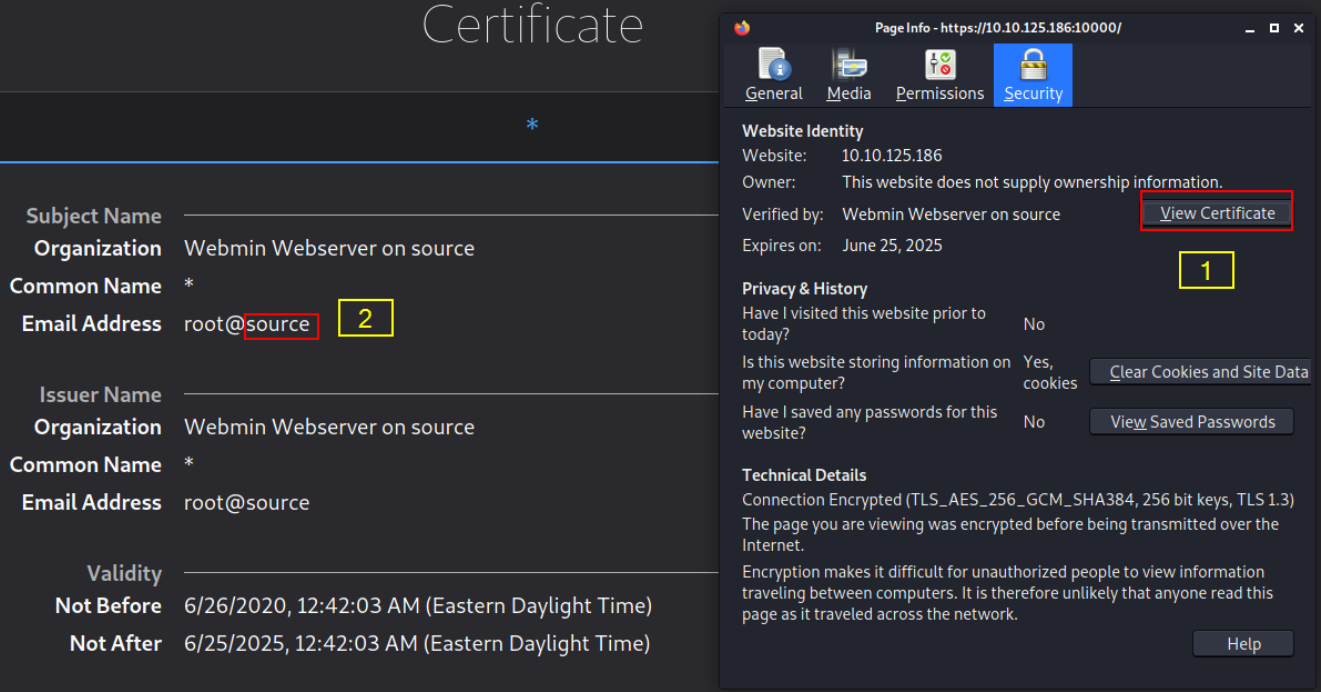Click the 'Yes, cookies' storage answer
1321x692 pixels.
tap(1050, 372)
